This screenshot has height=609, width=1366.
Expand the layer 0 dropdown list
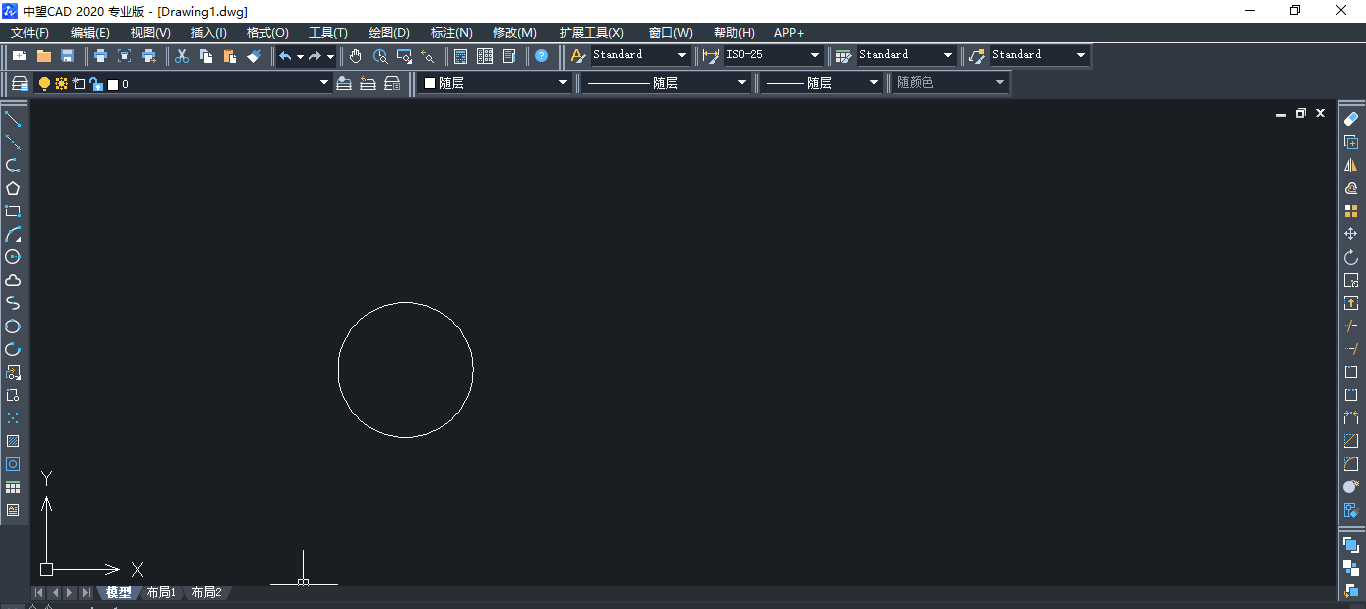coord(323,84)
